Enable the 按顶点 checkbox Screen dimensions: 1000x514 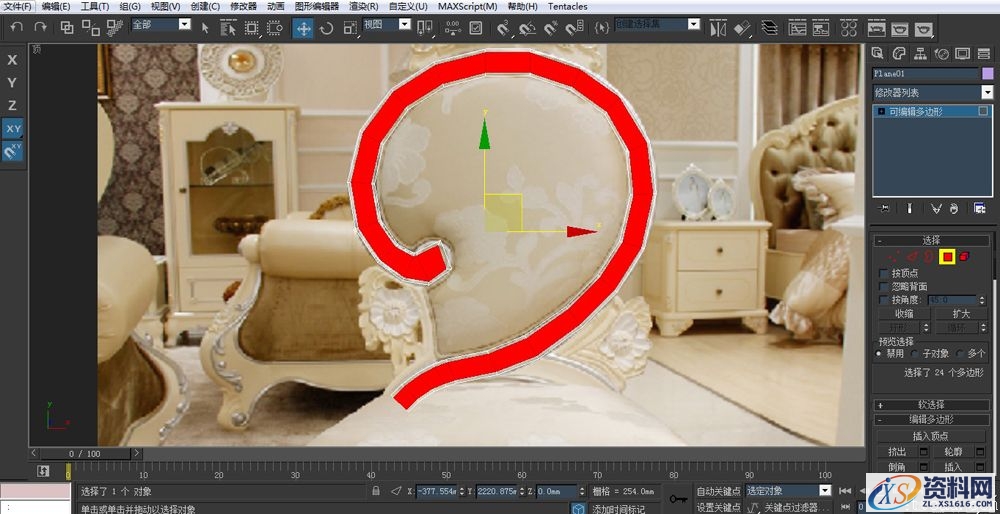point(883,273)
